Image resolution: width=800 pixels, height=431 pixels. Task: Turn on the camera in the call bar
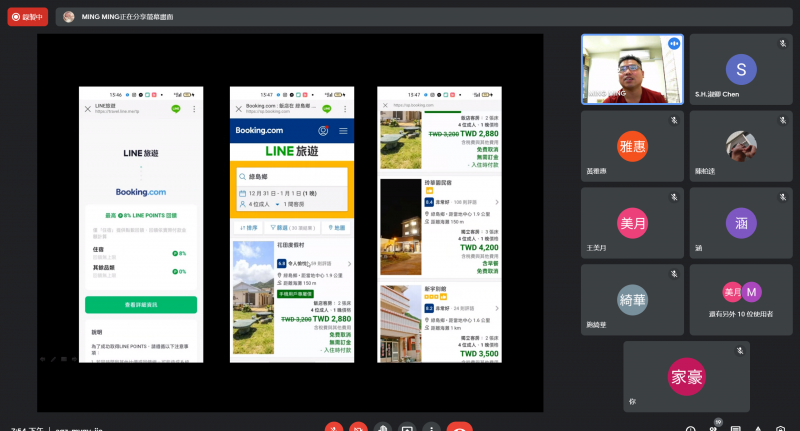(360, 428)
